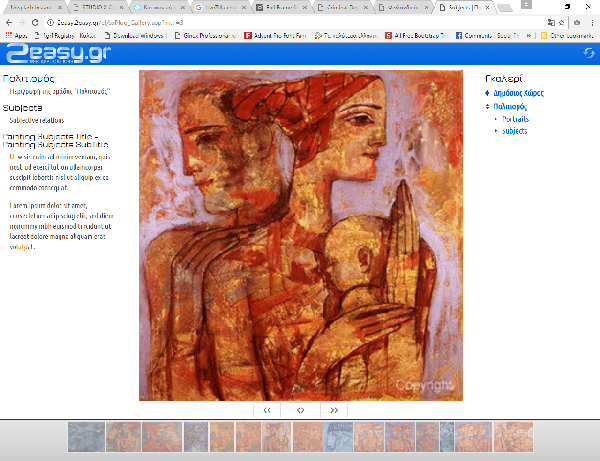This screenshot has width=600, height=461.
Task: Open the Πολιτισμός gallery link
Action: pyautogui.click(x=510, y=106)
